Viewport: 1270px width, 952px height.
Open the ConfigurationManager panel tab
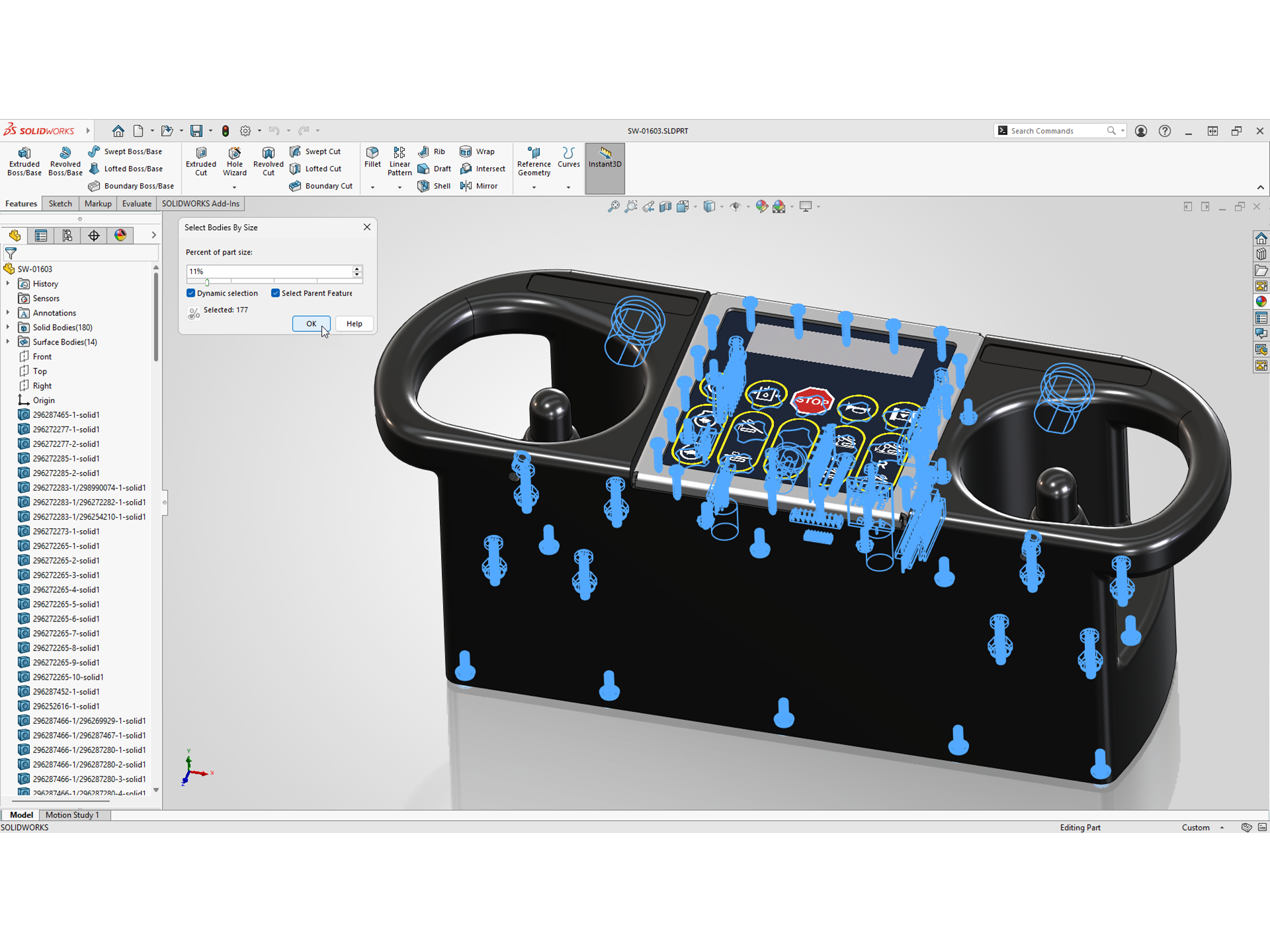pos(67,235)
